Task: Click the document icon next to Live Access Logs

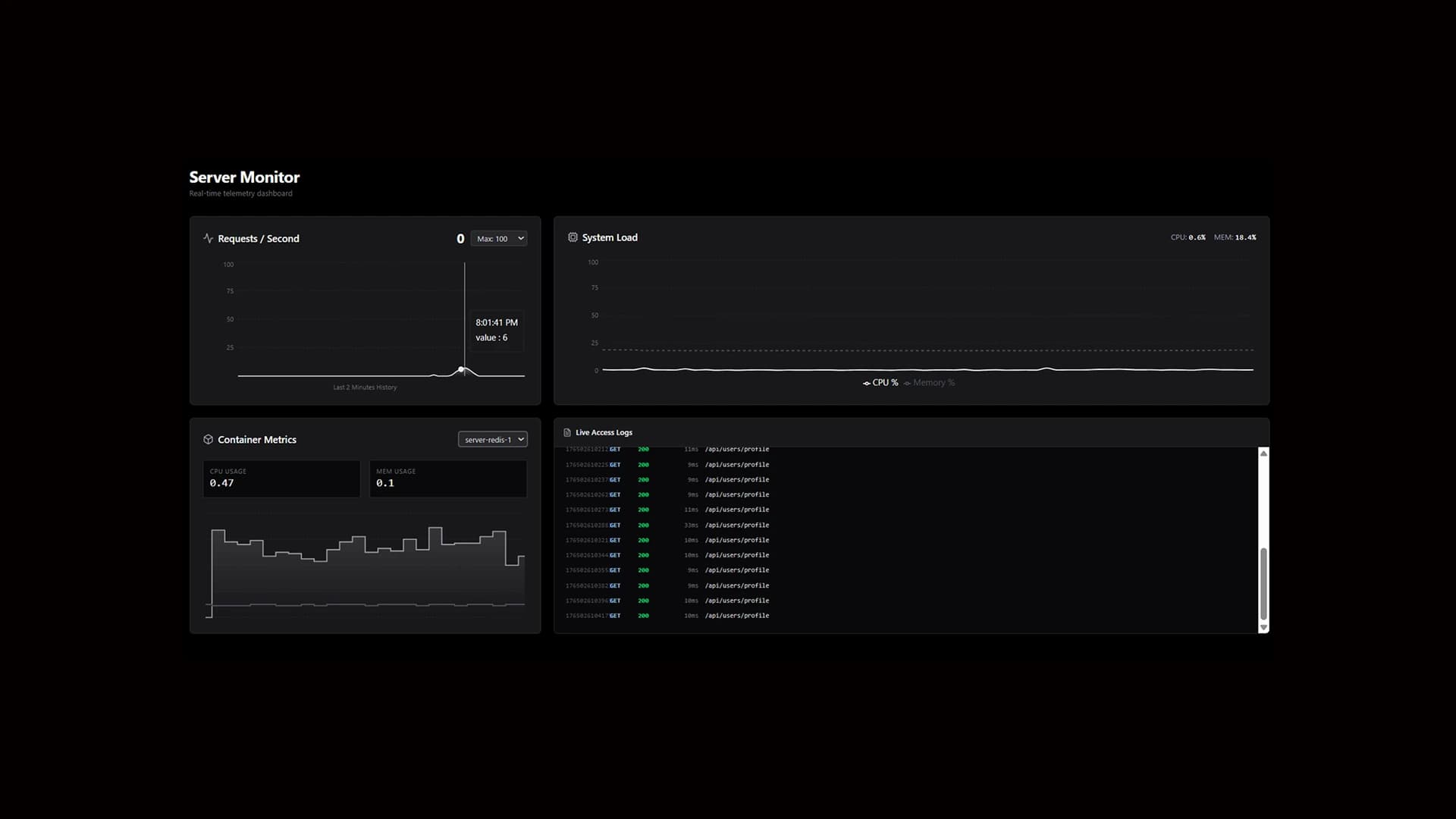Action: click(567, 432)
